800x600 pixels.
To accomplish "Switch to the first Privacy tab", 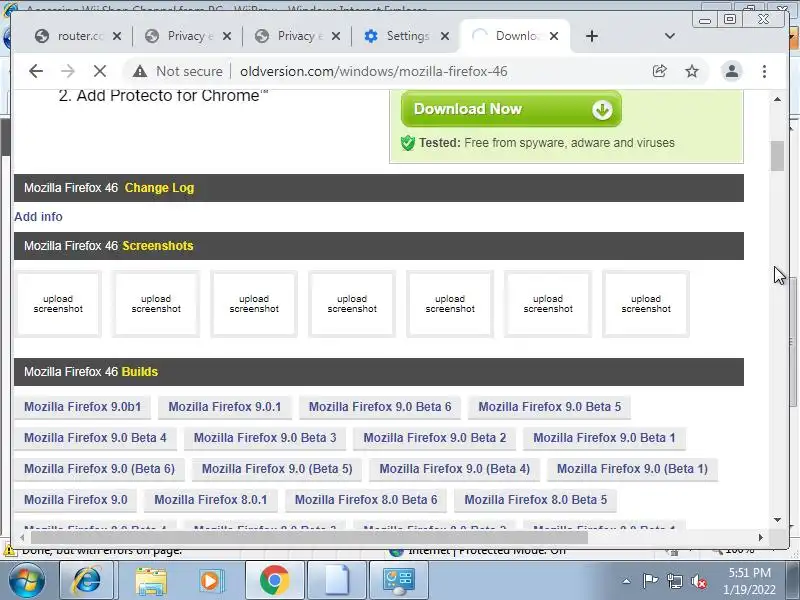I will tap(181, 36).
